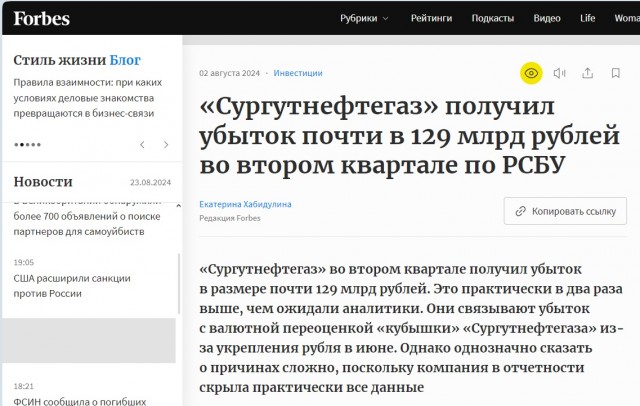Screen dimensions: 640x406
Task: Toggle the yellow eye reading-mode icon
Action: pos(531,73)
